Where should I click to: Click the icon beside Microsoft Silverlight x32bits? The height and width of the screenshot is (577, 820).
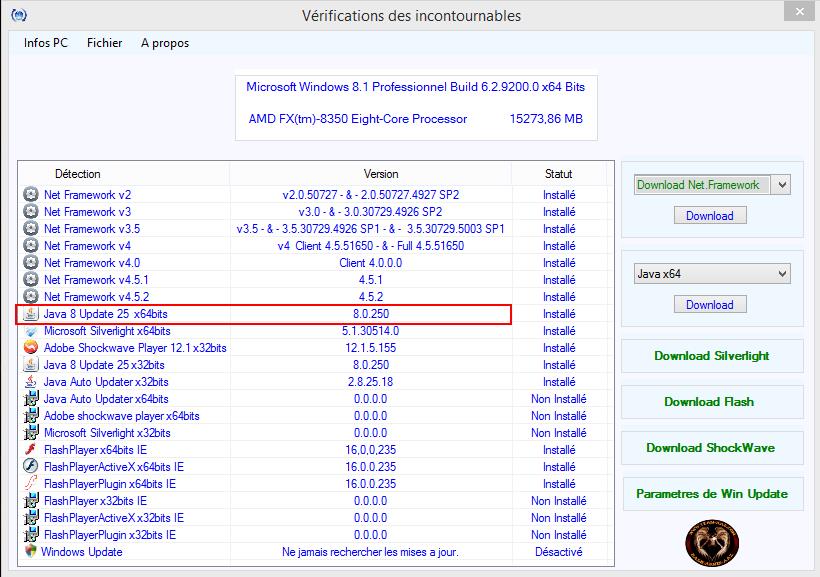click(x=31, y=433)
